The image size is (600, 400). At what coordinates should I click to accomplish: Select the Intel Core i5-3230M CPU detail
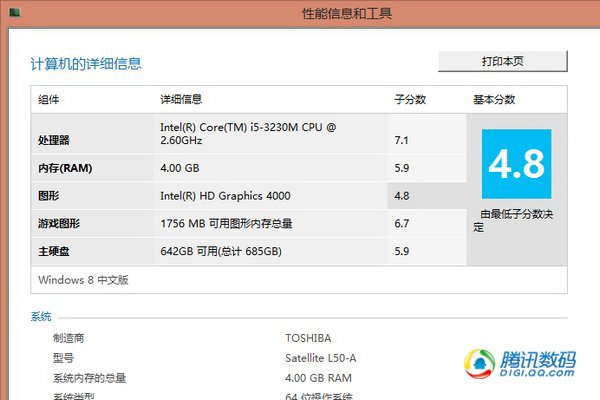[248, 134]
